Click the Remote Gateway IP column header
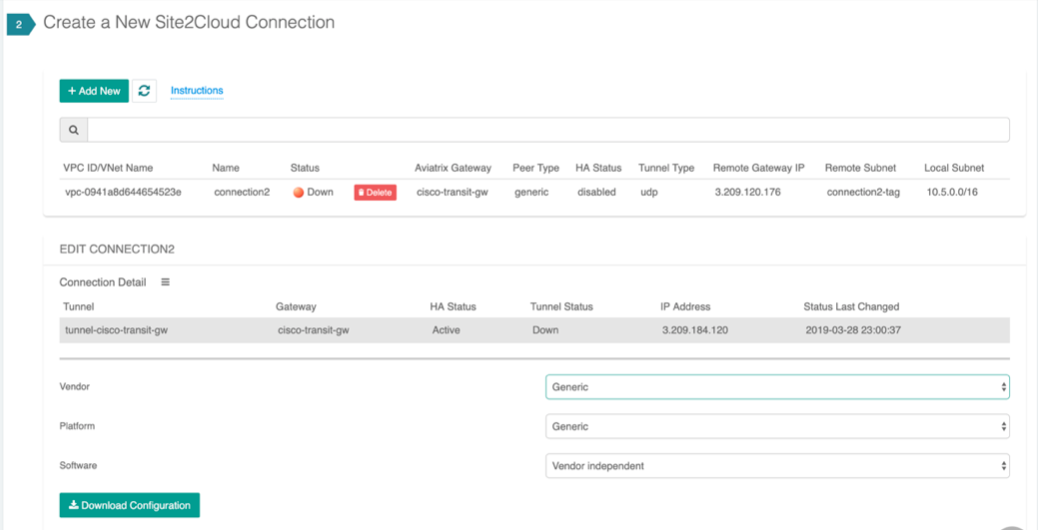The height and width of the screenshot is (530, 1038). [758, 168]
